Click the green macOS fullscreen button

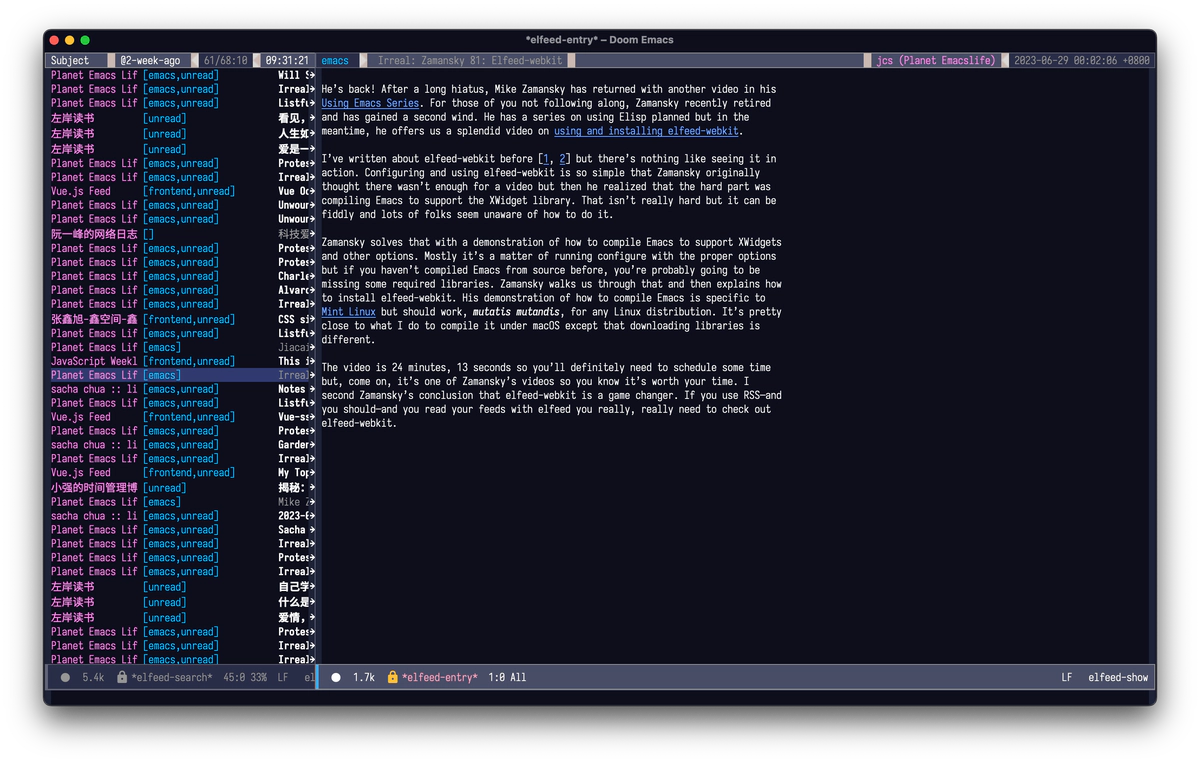(x=85, y=40)
